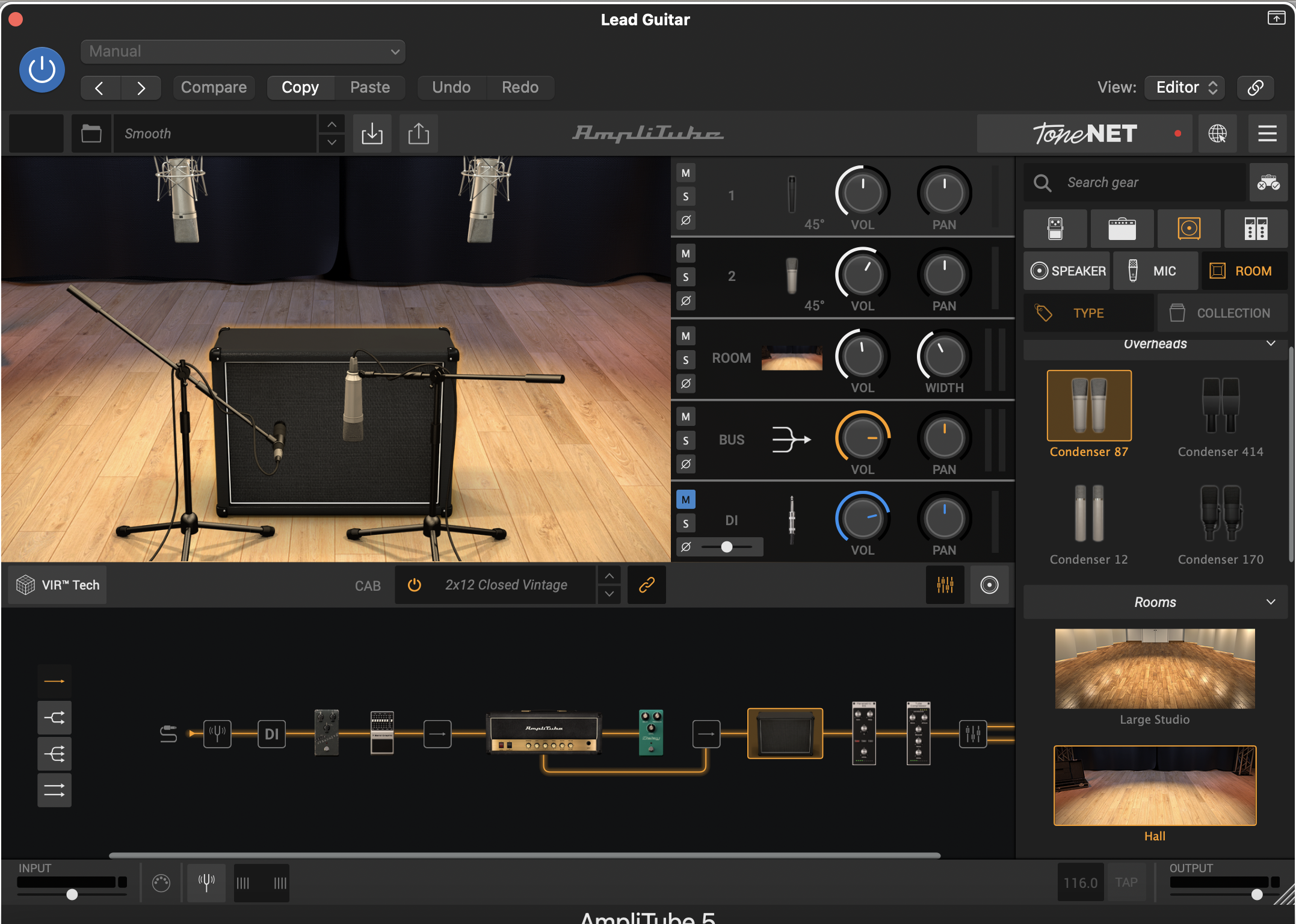
Task: Select the cabinet gear category icon
Action: pos(1189,229)
